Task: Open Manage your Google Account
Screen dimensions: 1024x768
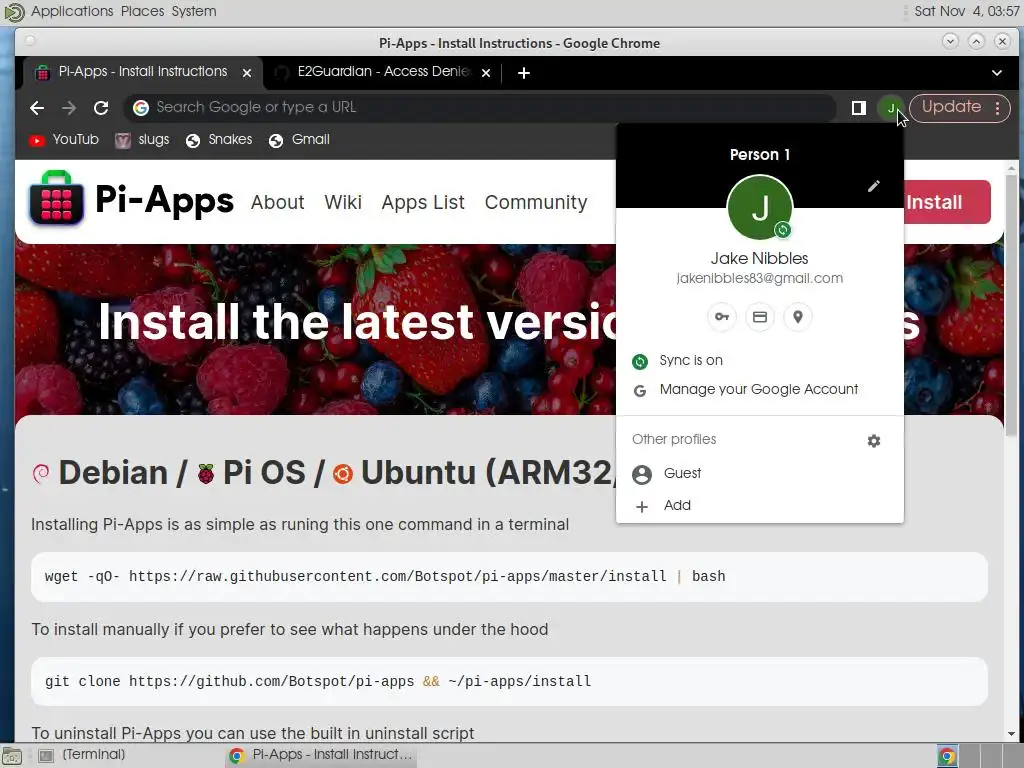Action: (760, 390)
